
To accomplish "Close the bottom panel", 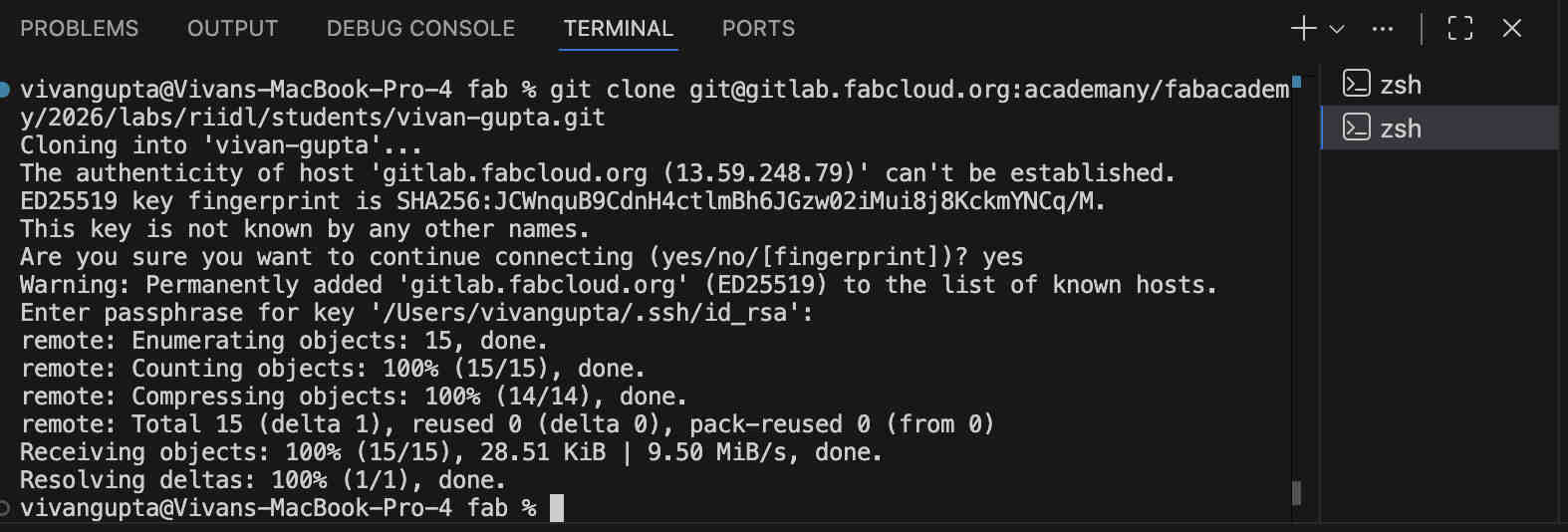I will coord(1511,29).
